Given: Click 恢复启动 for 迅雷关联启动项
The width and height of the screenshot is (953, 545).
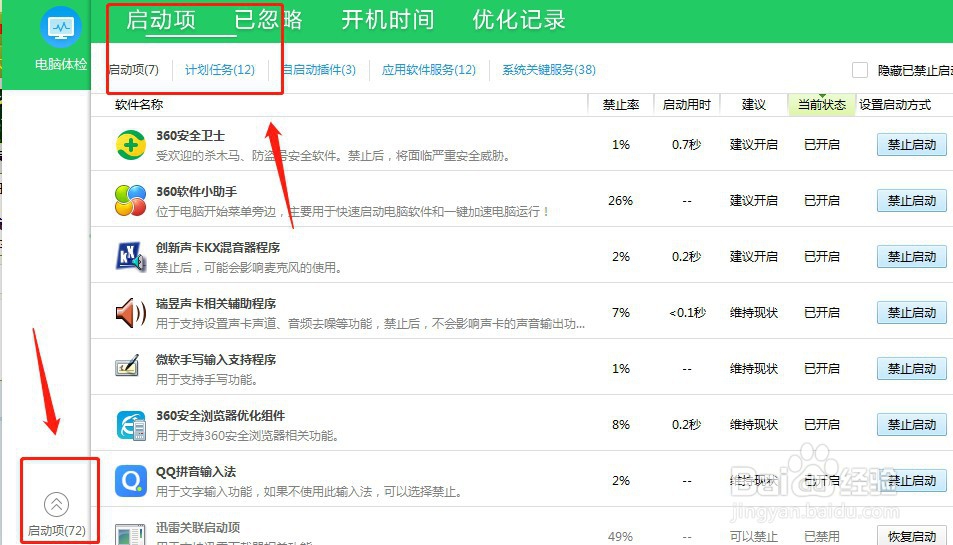Looking at the screenshot, I should click(912, 536).
